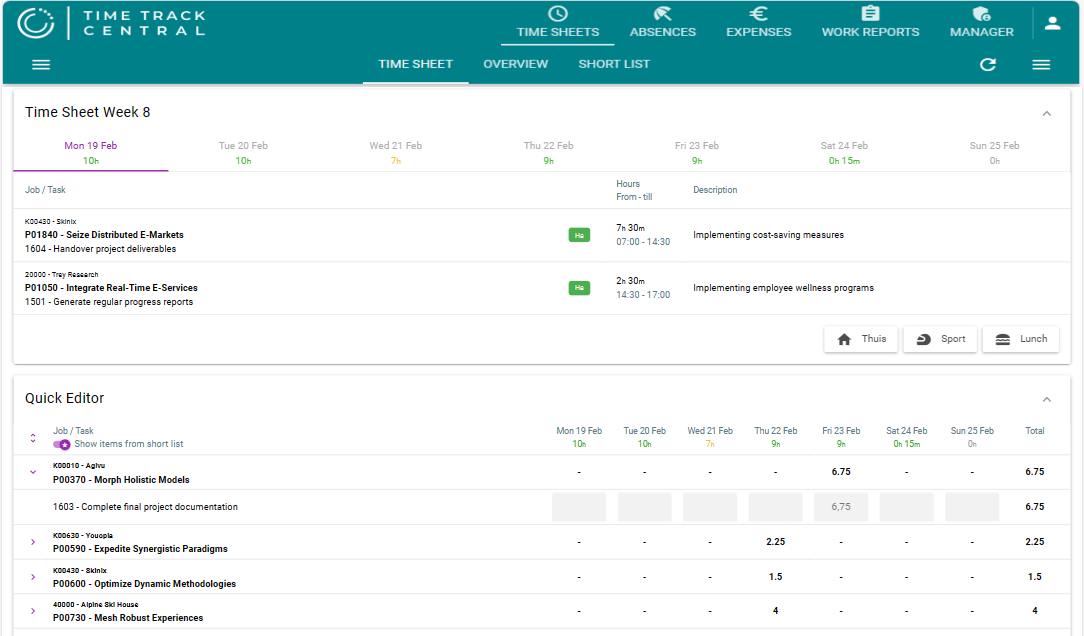The image size is (1084, 636).
Task: Open Manager via the shield icon
Action: point(981,14)
